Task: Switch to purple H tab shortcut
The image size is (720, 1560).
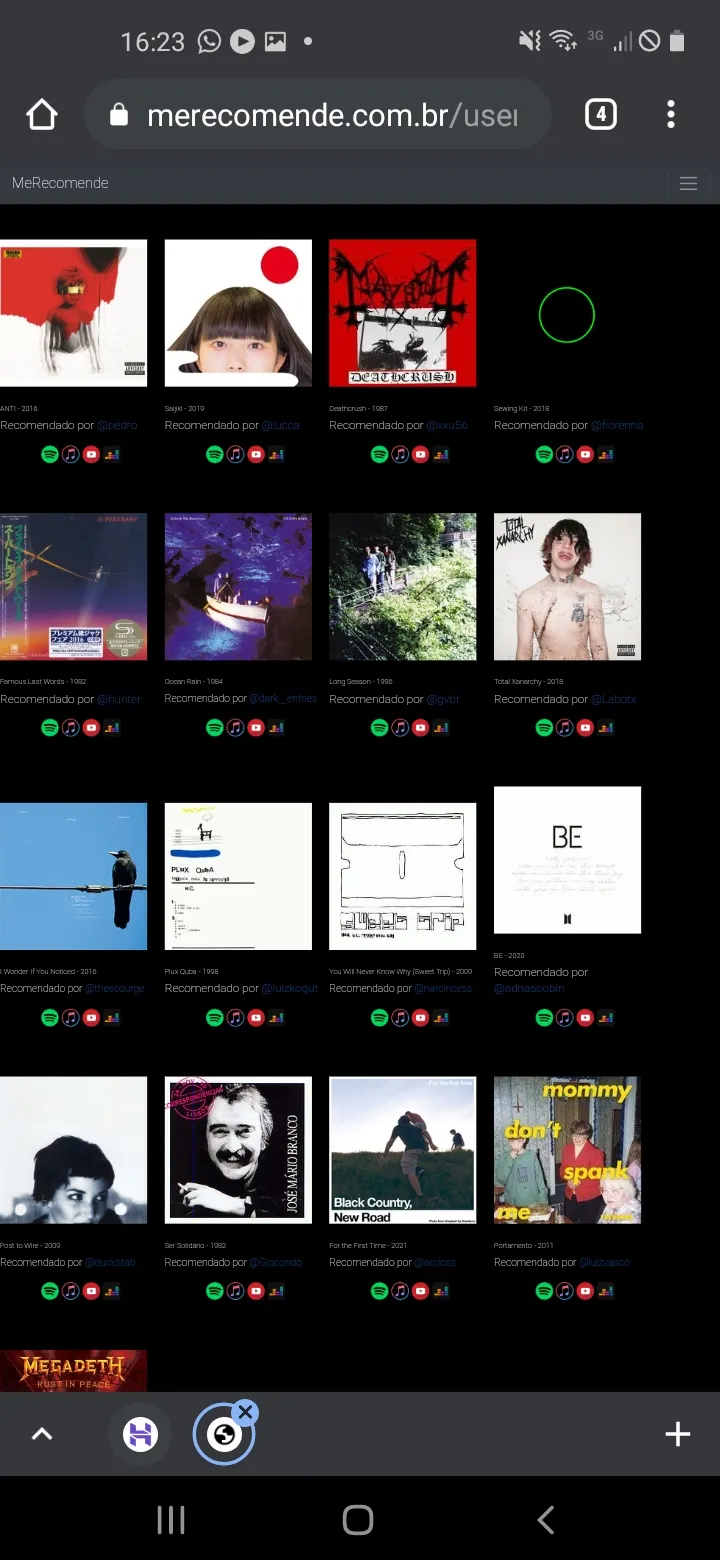Action: click(140, 1435)
